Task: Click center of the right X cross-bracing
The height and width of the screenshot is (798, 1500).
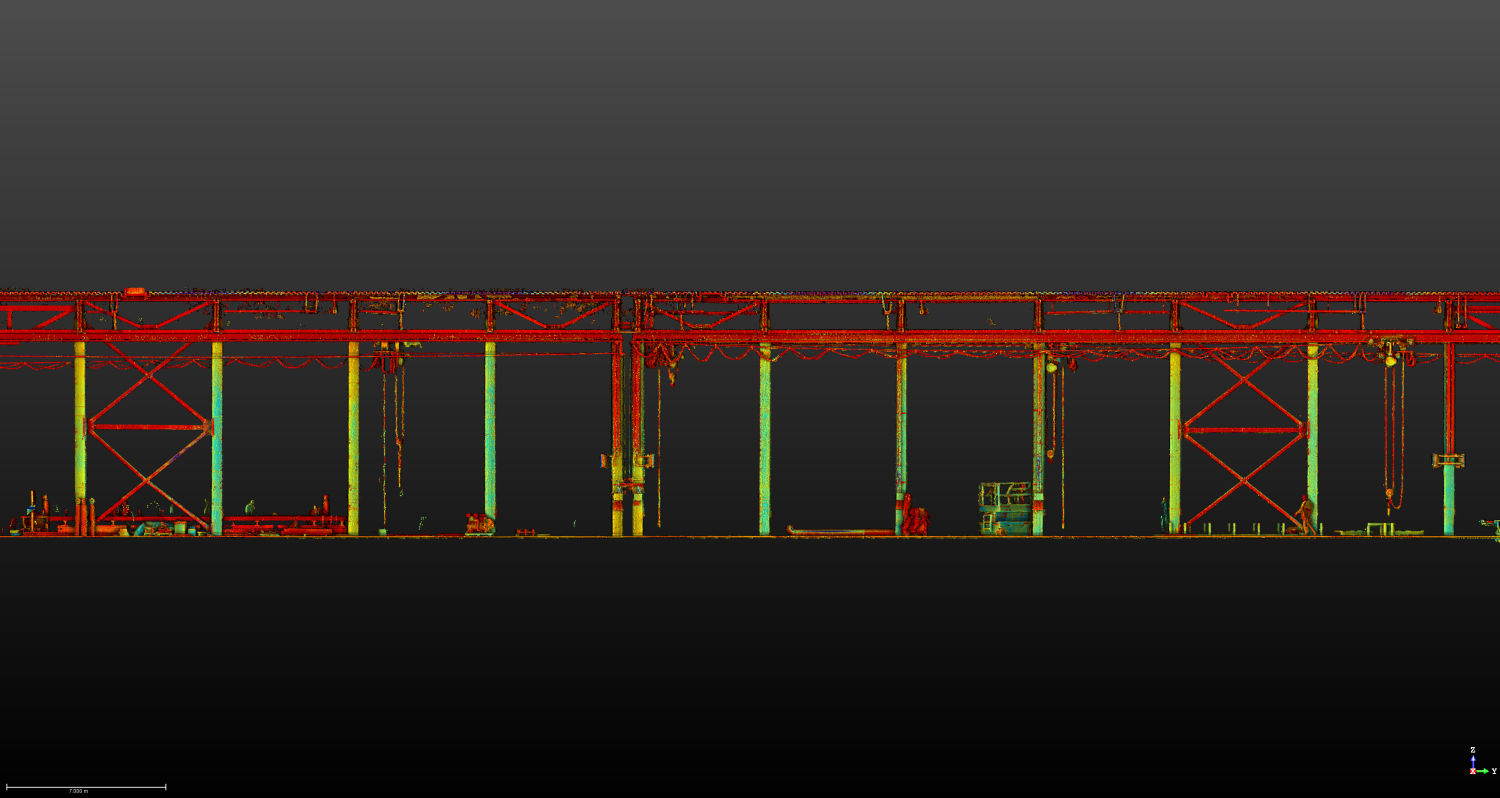Action: [x=1243, y=430]
